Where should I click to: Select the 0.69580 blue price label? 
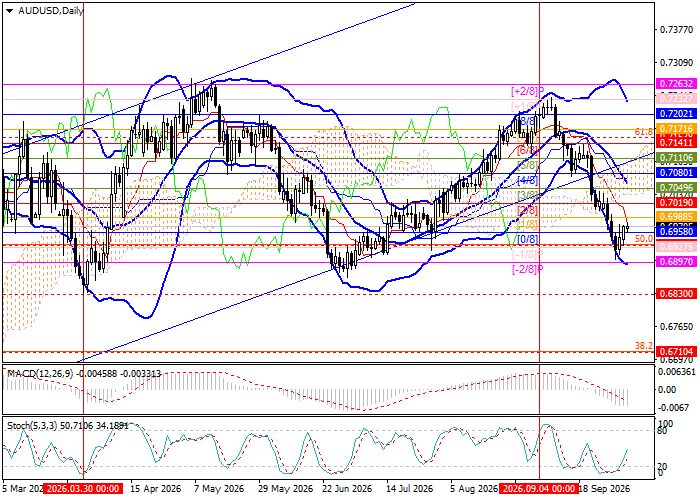pyautogui.click(x=677, y=232)
